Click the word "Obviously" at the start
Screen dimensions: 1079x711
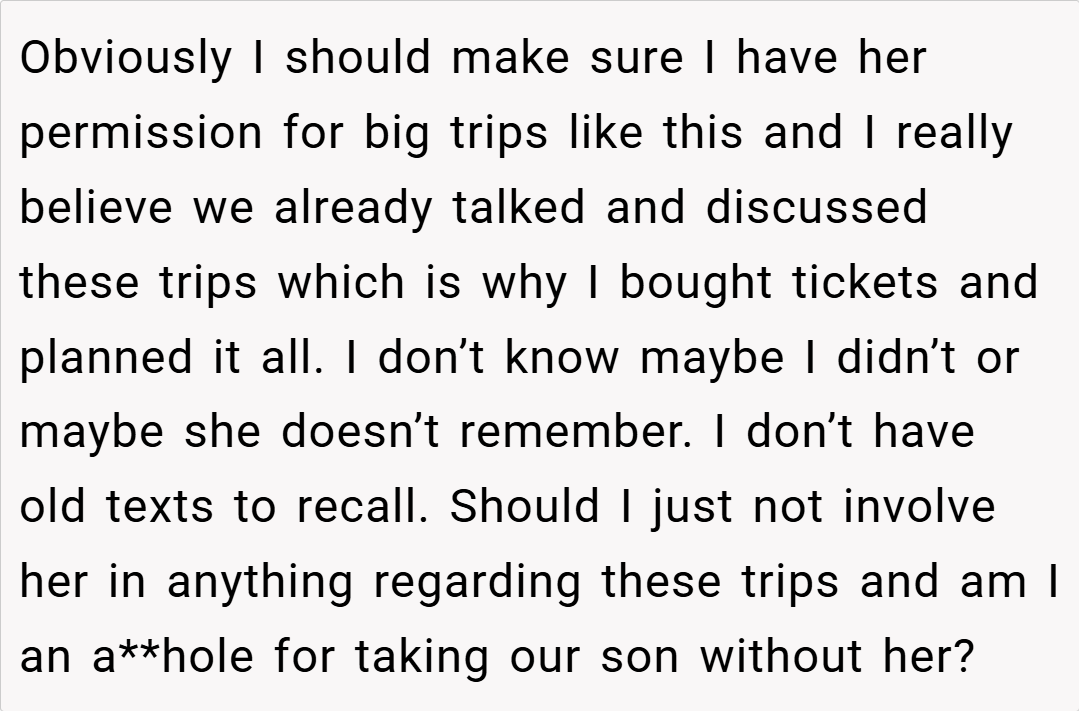[x=125, y=60]
